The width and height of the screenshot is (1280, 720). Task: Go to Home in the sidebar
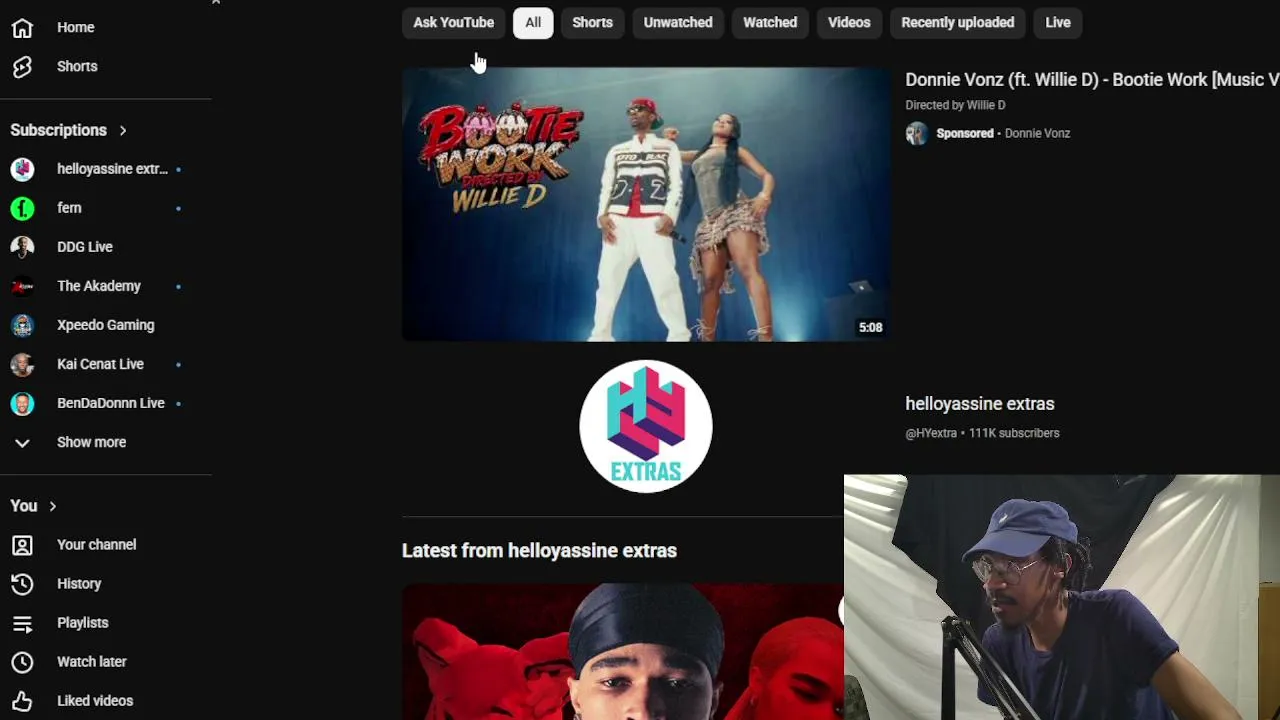76,27
